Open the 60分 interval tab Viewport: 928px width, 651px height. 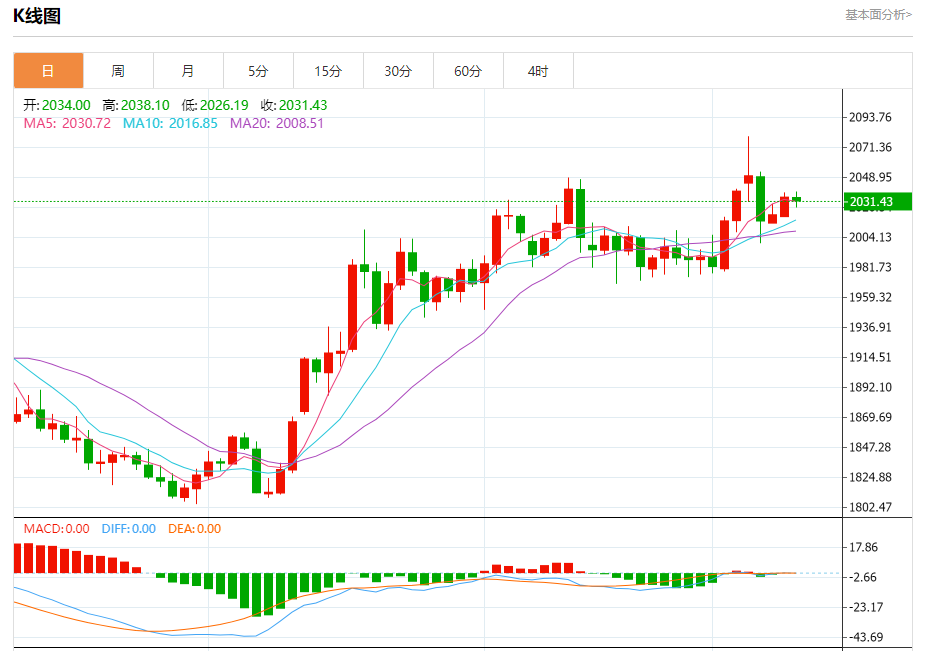(x=468, y=71)
